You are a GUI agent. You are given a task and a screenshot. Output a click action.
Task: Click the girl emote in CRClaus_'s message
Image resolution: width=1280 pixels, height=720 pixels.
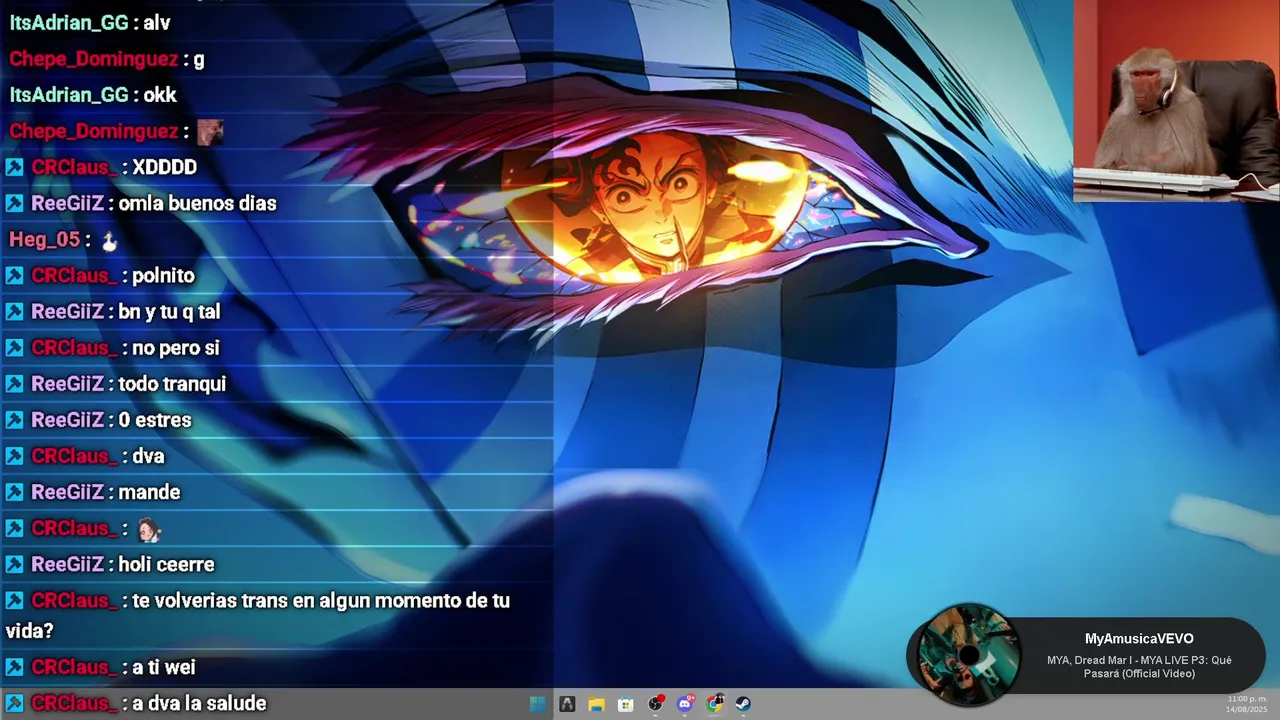(149, 528)
